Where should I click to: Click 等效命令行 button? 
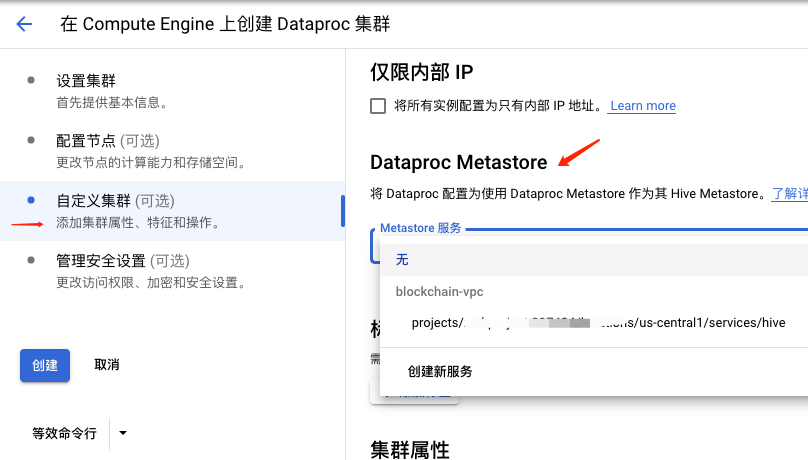(x=64, y=433)
